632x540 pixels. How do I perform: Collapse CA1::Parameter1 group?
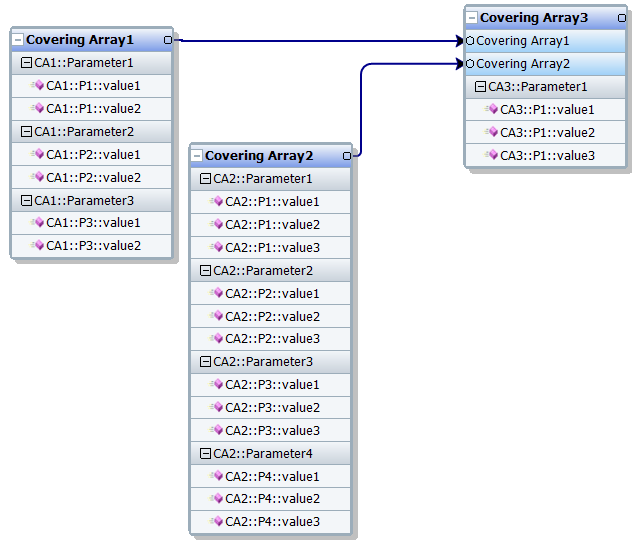(x=26, y=63)
